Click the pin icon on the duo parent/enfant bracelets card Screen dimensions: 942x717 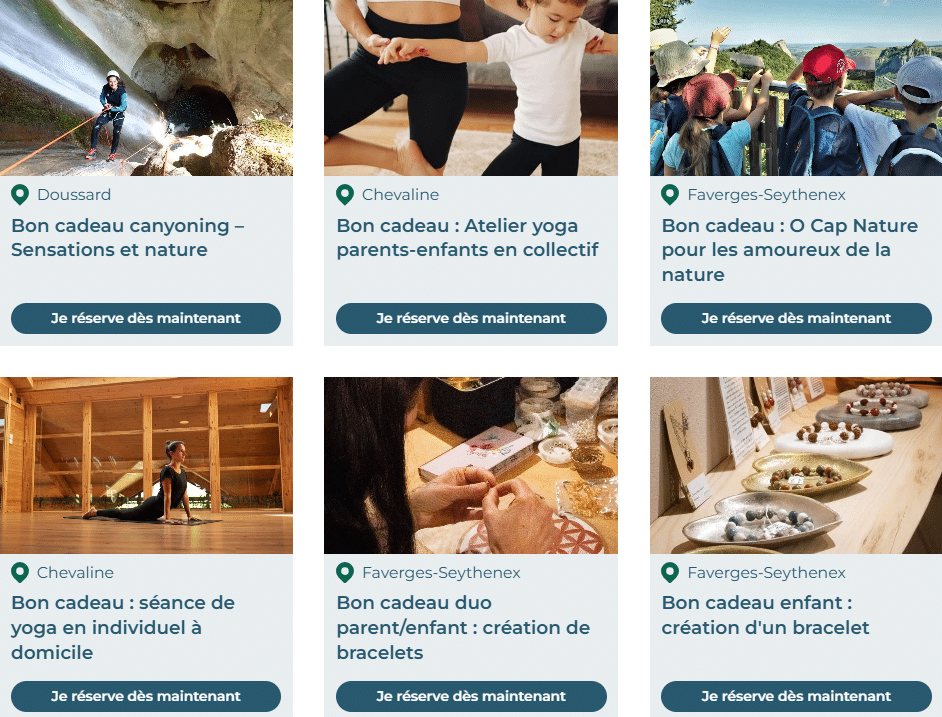[x=345, y=573]
